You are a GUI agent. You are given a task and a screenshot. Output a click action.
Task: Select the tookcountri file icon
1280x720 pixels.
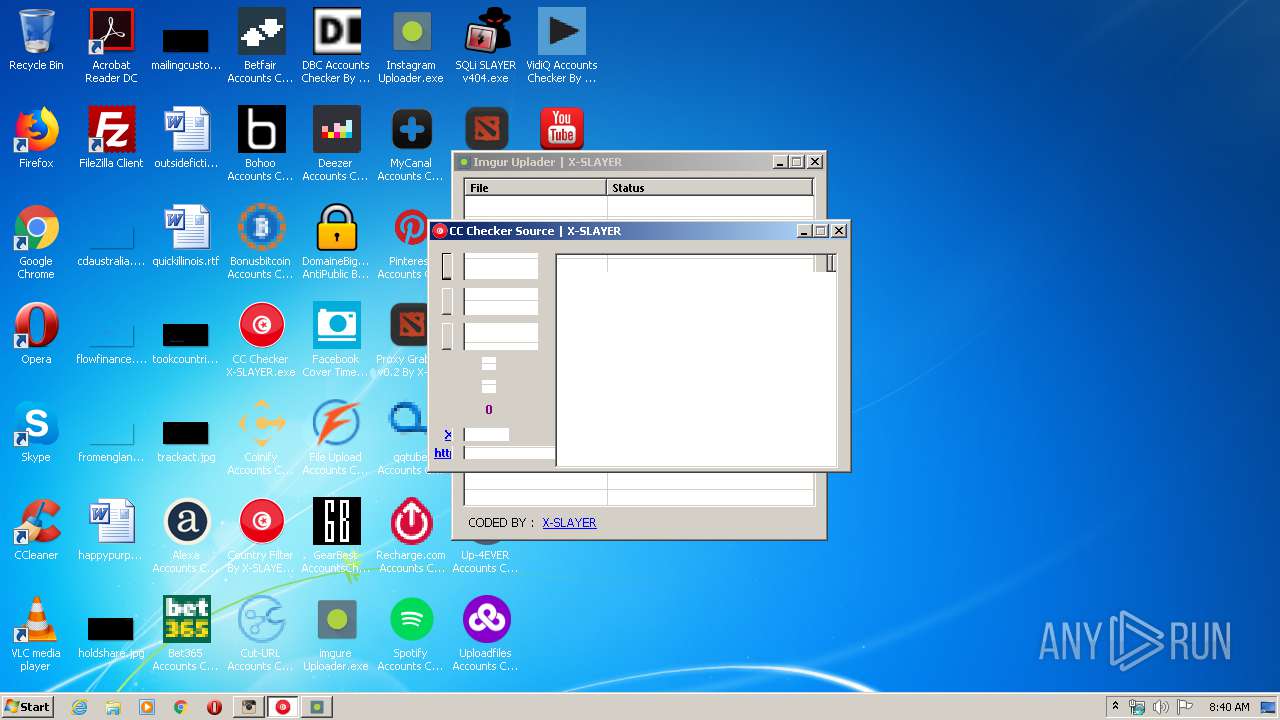[x=186, y=342]
